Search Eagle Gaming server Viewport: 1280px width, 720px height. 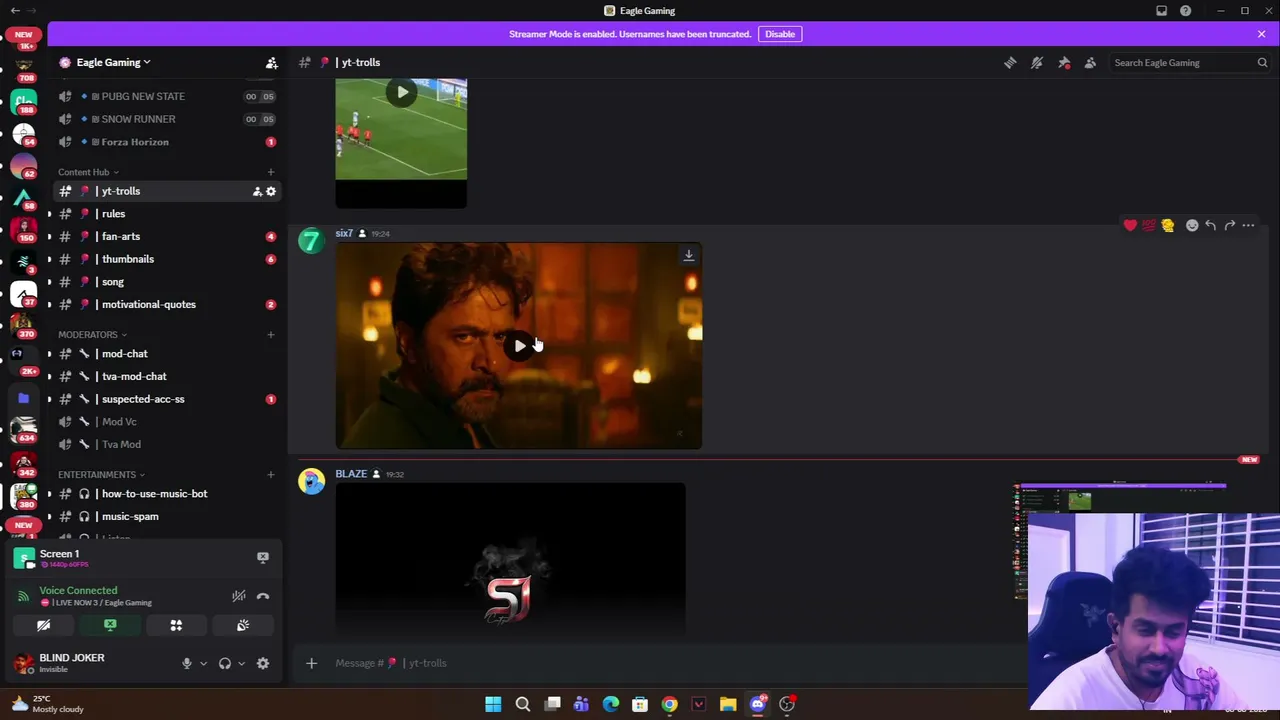(1190, 63)
